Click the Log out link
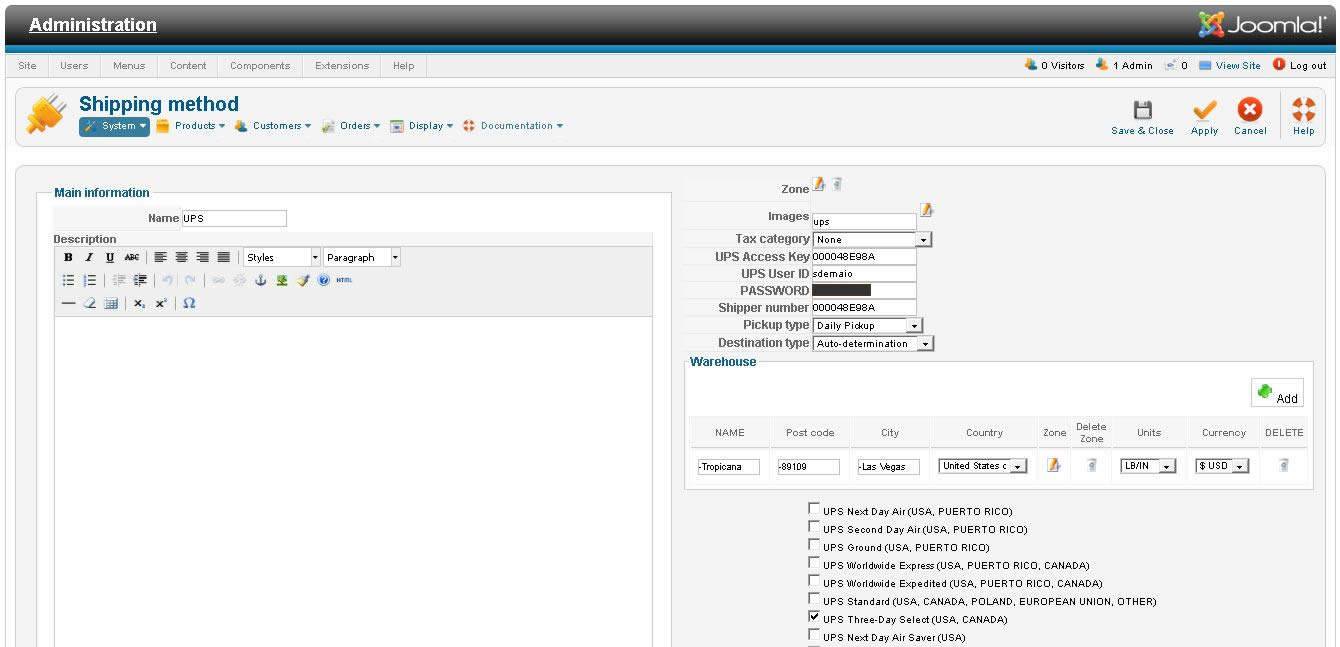The image size is (1340, 647). point(1300,66)
